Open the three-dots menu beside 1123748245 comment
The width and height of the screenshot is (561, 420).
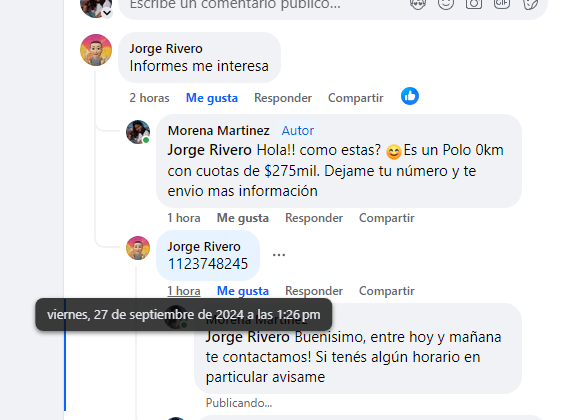point(279,255)
